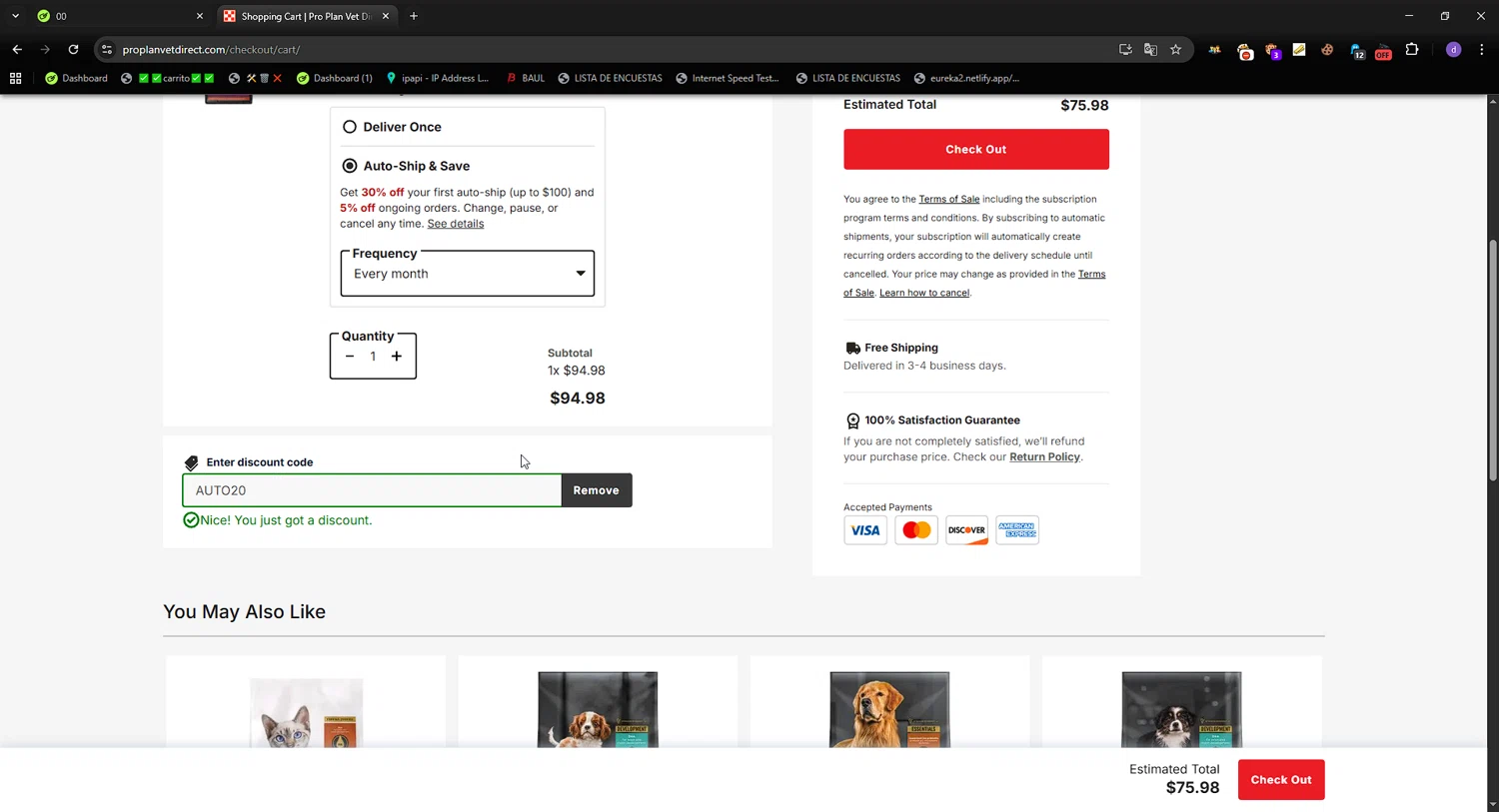Image resolution: width=1499 pixels, height=812 pixels.
Task: Go back to the previous page
Action: pos(17,49)
